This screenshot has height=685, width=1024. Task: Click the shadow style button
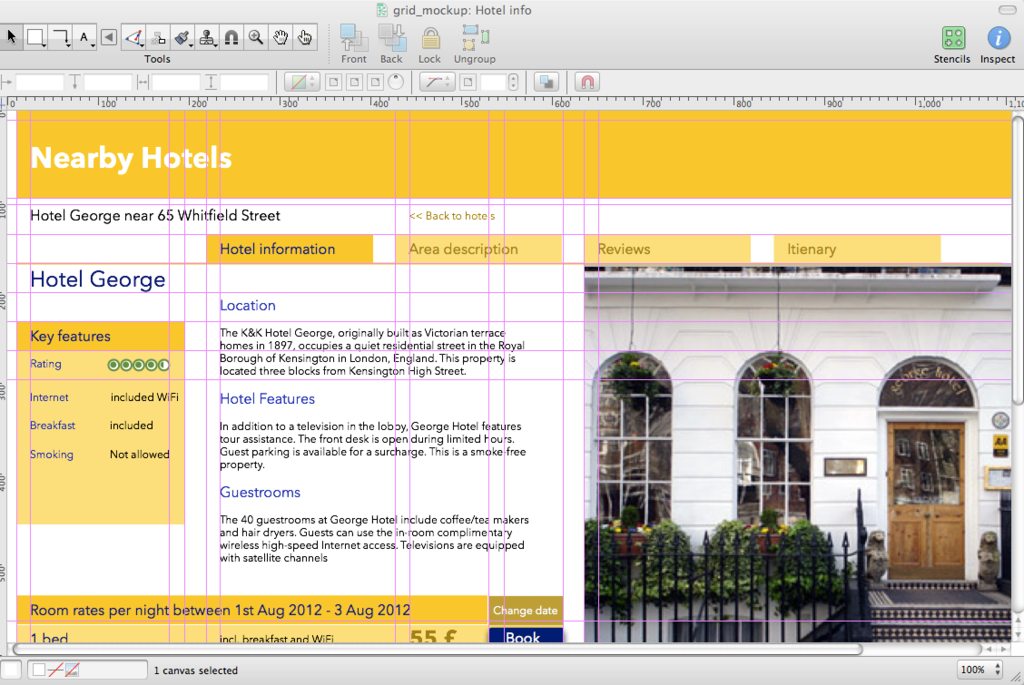click(x=546, y=82)
